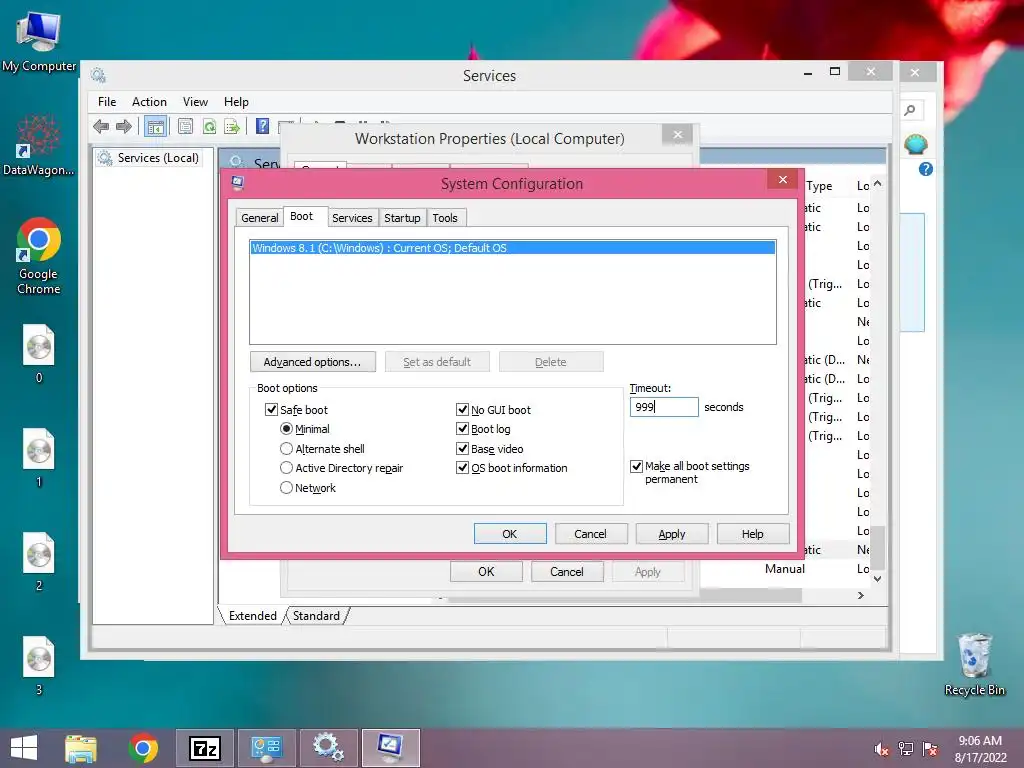The width and height of the screenshot is (1024, 768).
Task: Click the network tray icon
Action: (x=905, y=749)
